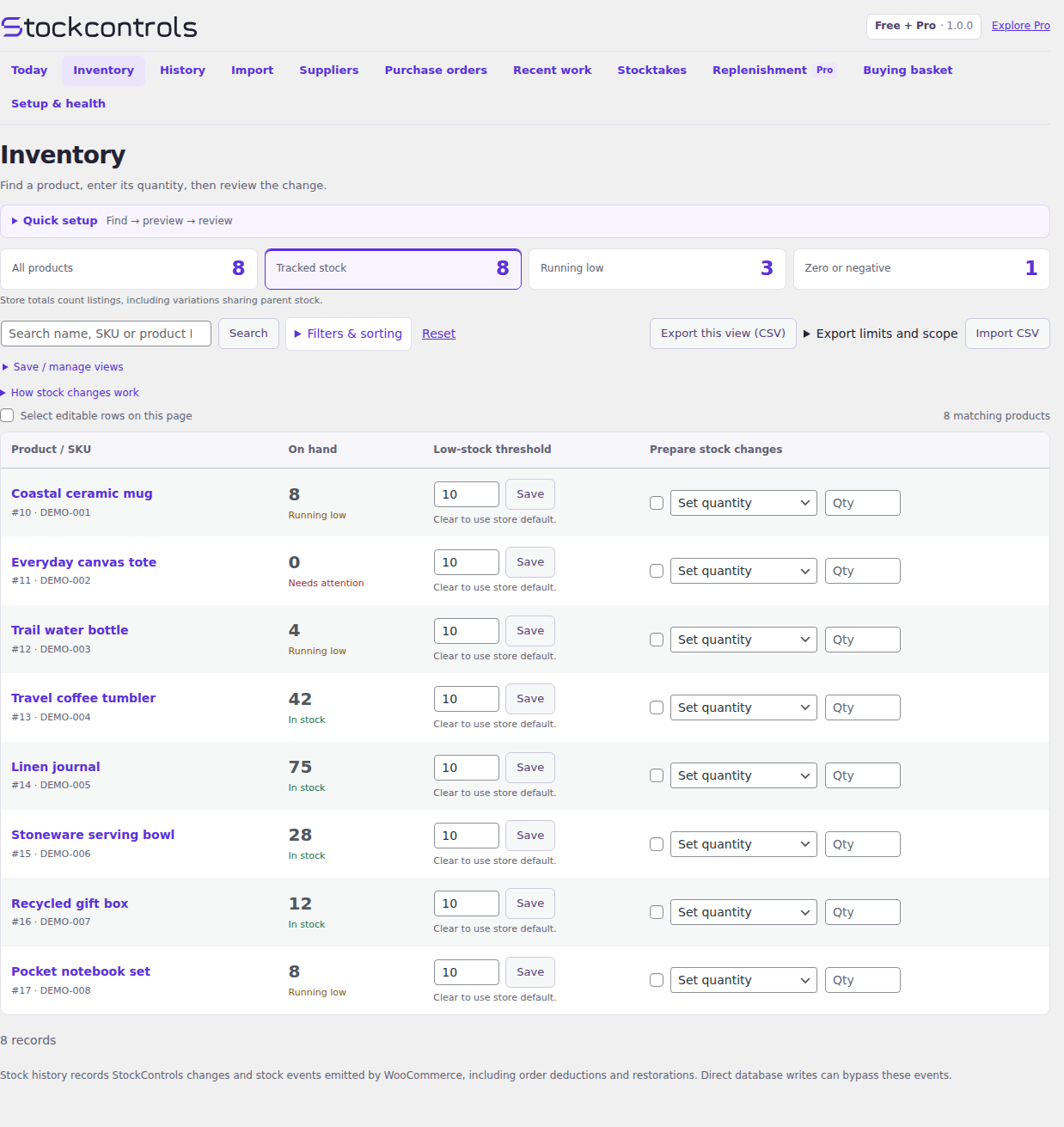This screenshot has width=1064, height=1127.
Task: Open Stoneware serving bowl product link
Action: 93,835
